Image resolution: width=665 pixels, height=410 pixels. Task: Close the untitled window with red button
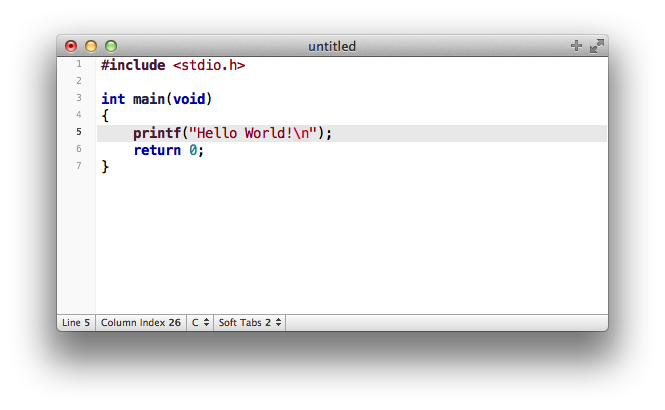tap(71, 46)
